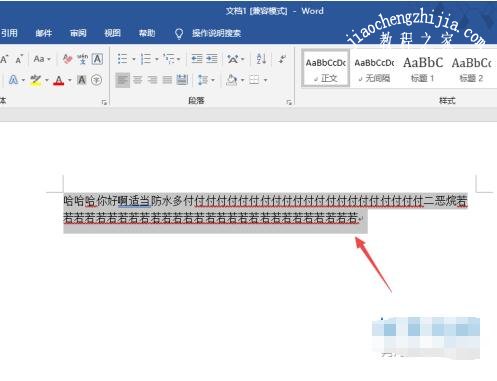
Task: Toggle the Character Border button
Action: (x=97, y=59)
